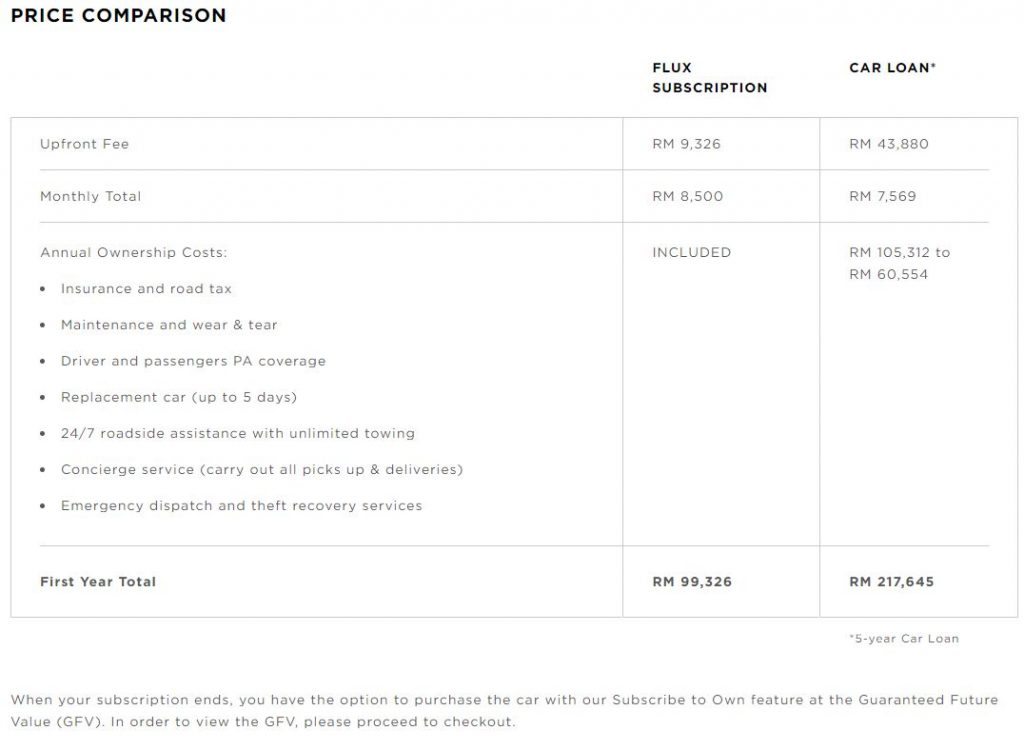
Task: Click Replacement car (up to 5 days)
Action: (x=178, y=397)
